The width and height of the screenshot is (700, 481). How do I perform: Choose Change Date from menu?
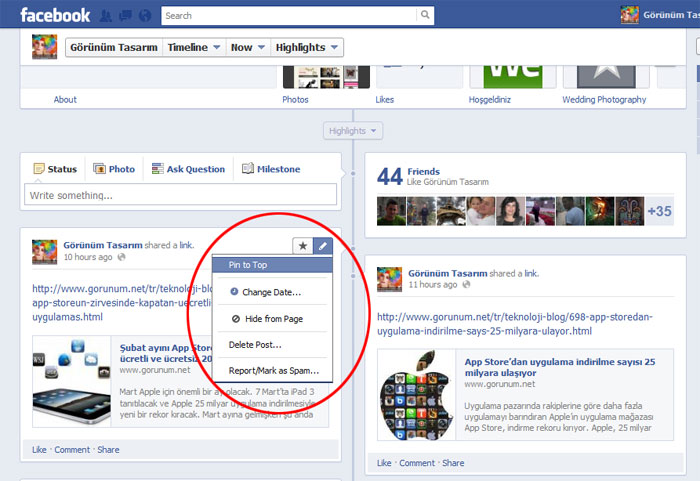[272, 292]
